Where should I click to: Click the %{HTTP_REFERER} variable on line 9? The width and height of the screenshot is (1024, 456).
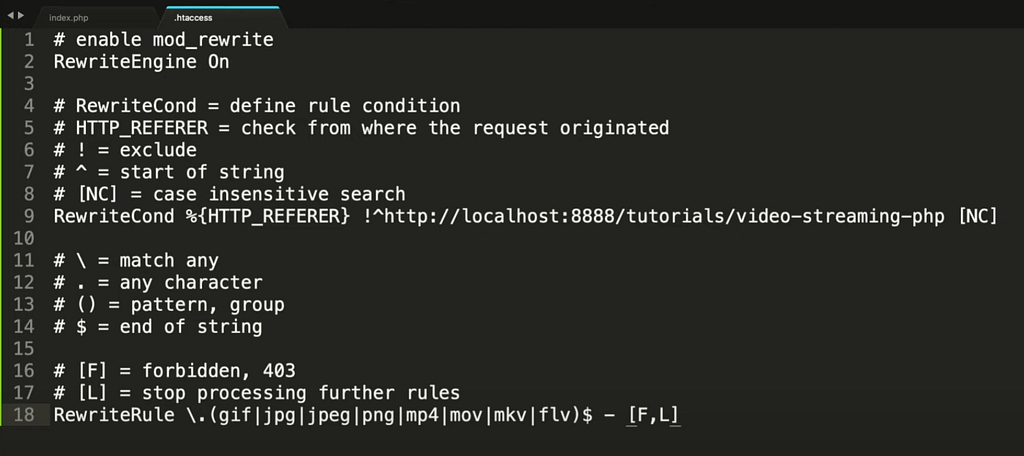pos(268,216)
